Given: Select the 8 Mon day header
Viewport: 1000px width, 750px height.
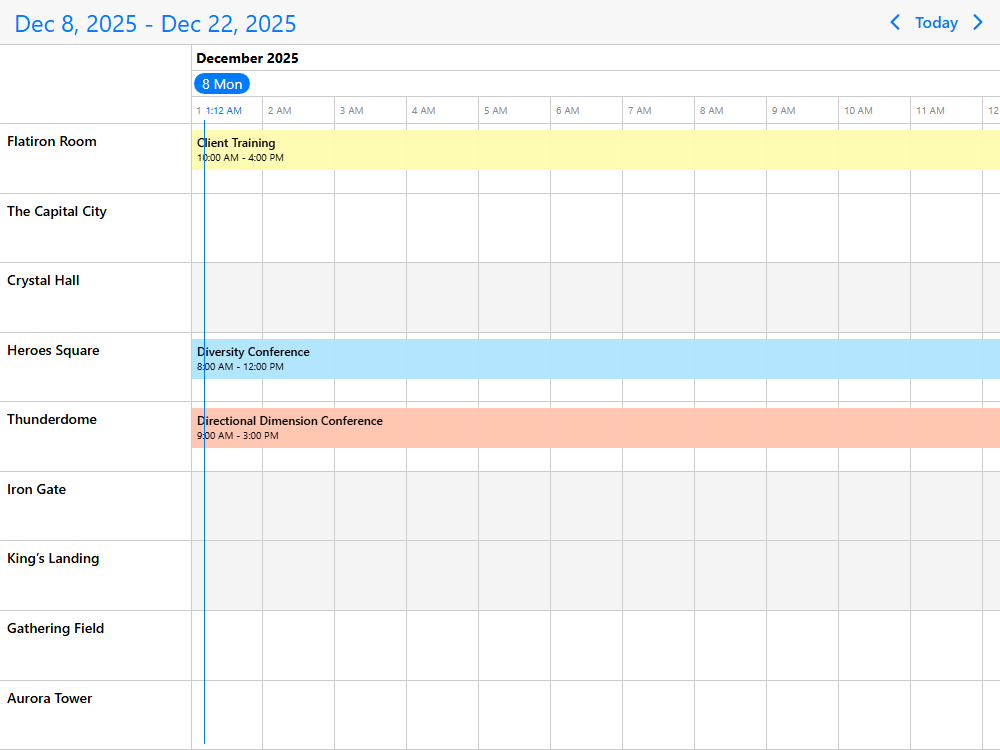Looking at the screenshot, I should [x=222, y=84].
